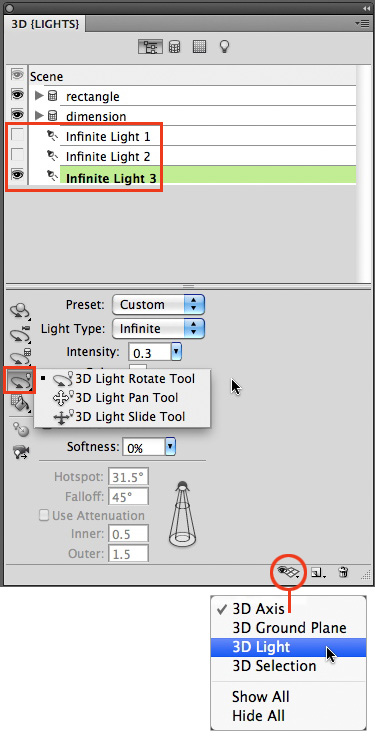Click the Filter by Materials icon
This screenshot has width=375, height=736.
(199, 46)
